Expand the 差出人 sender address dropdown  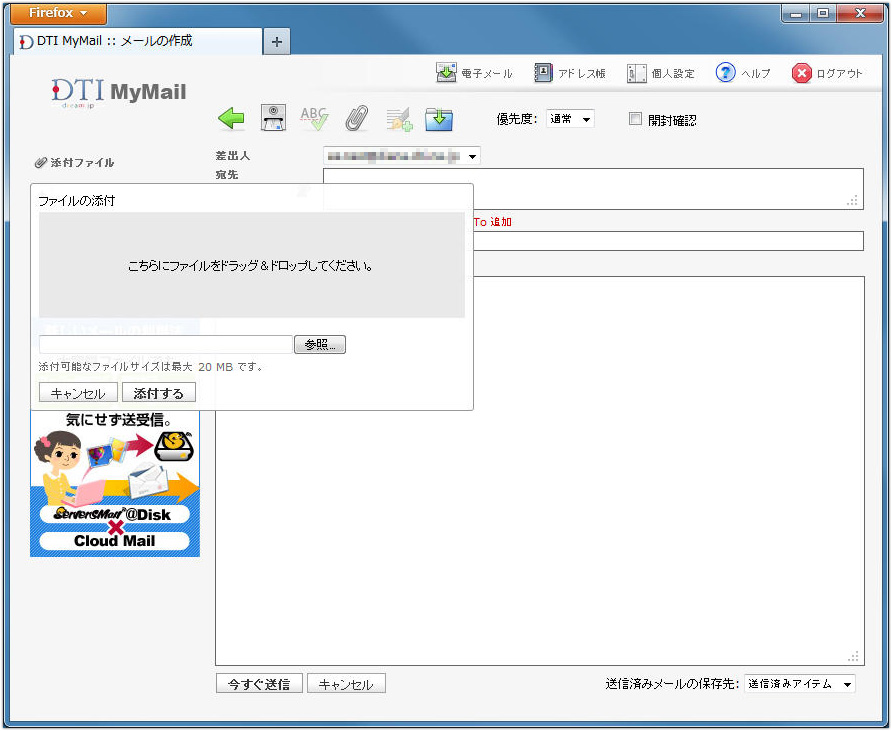[402, 156]
